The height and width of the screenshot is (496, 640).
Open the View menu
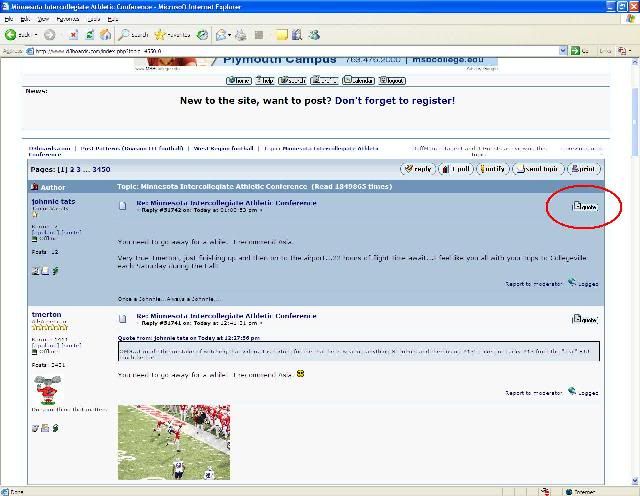[43, 19]
